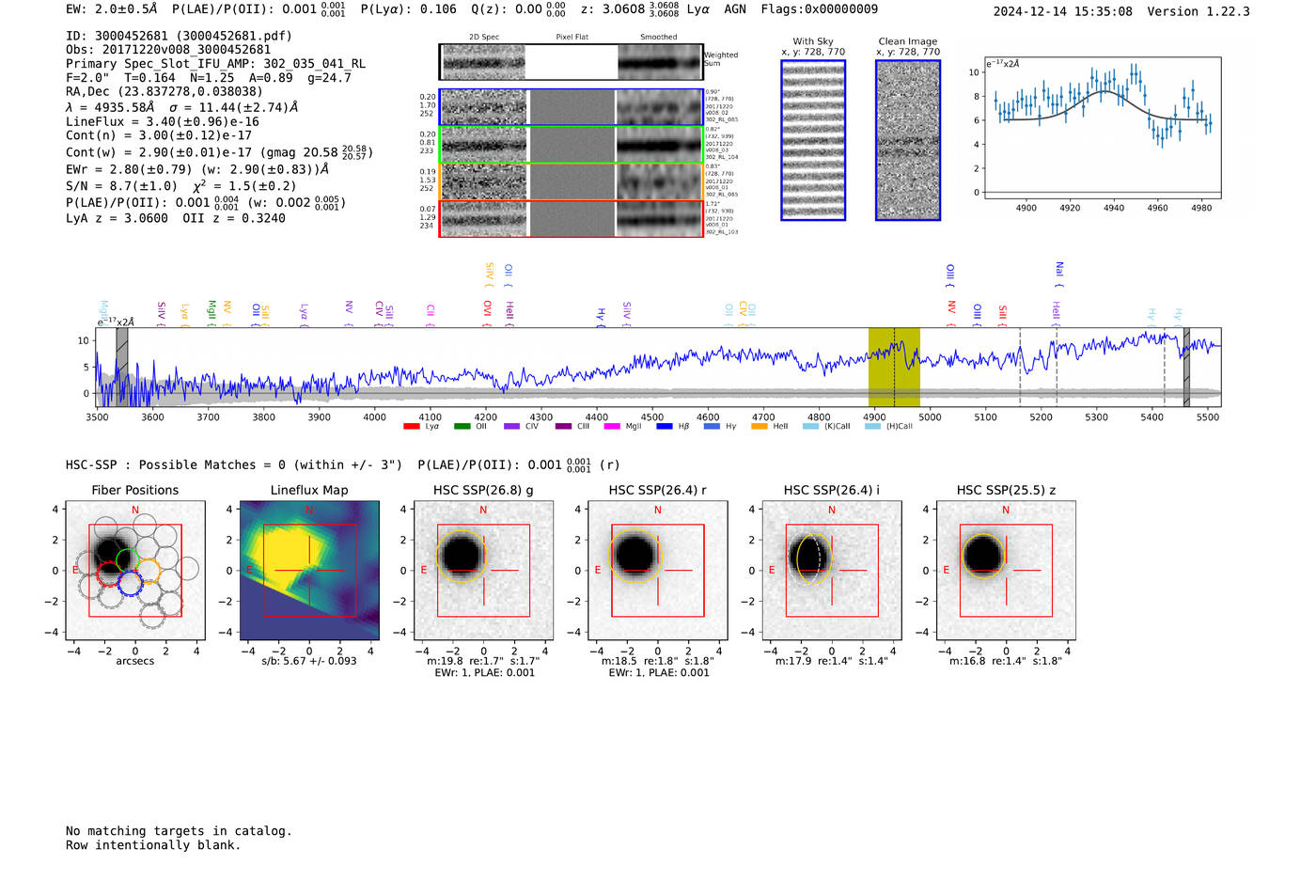This screenshot has height=896, width=1316.
Task: Click the MgII magenta legend swatch
Action: (611, 427)
